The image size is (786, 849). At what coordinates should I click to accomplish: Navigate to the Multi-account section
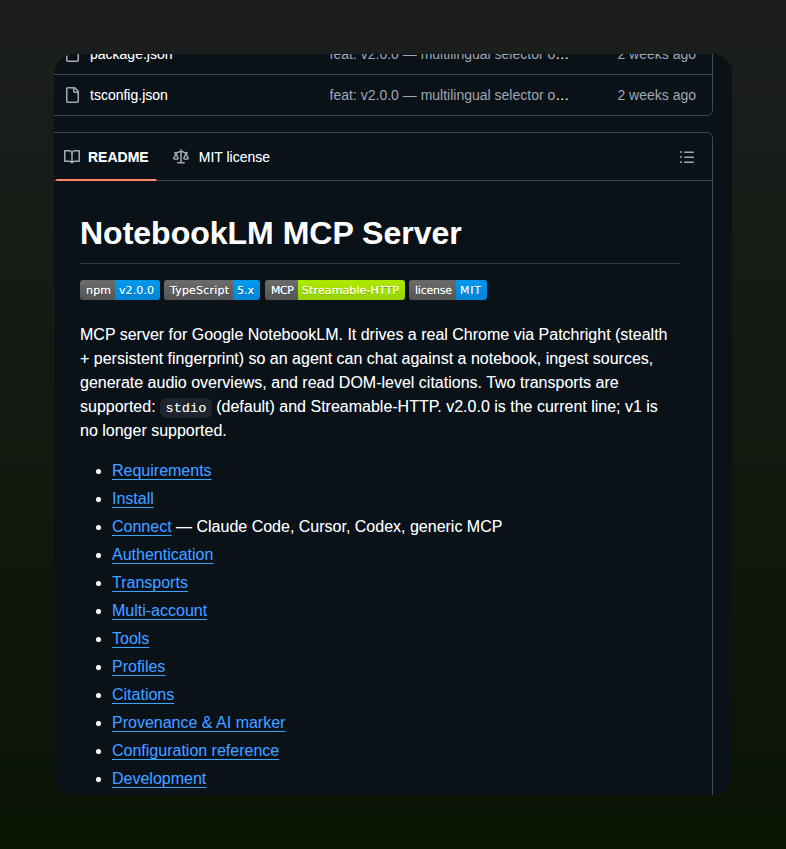(x=160, y=611)
